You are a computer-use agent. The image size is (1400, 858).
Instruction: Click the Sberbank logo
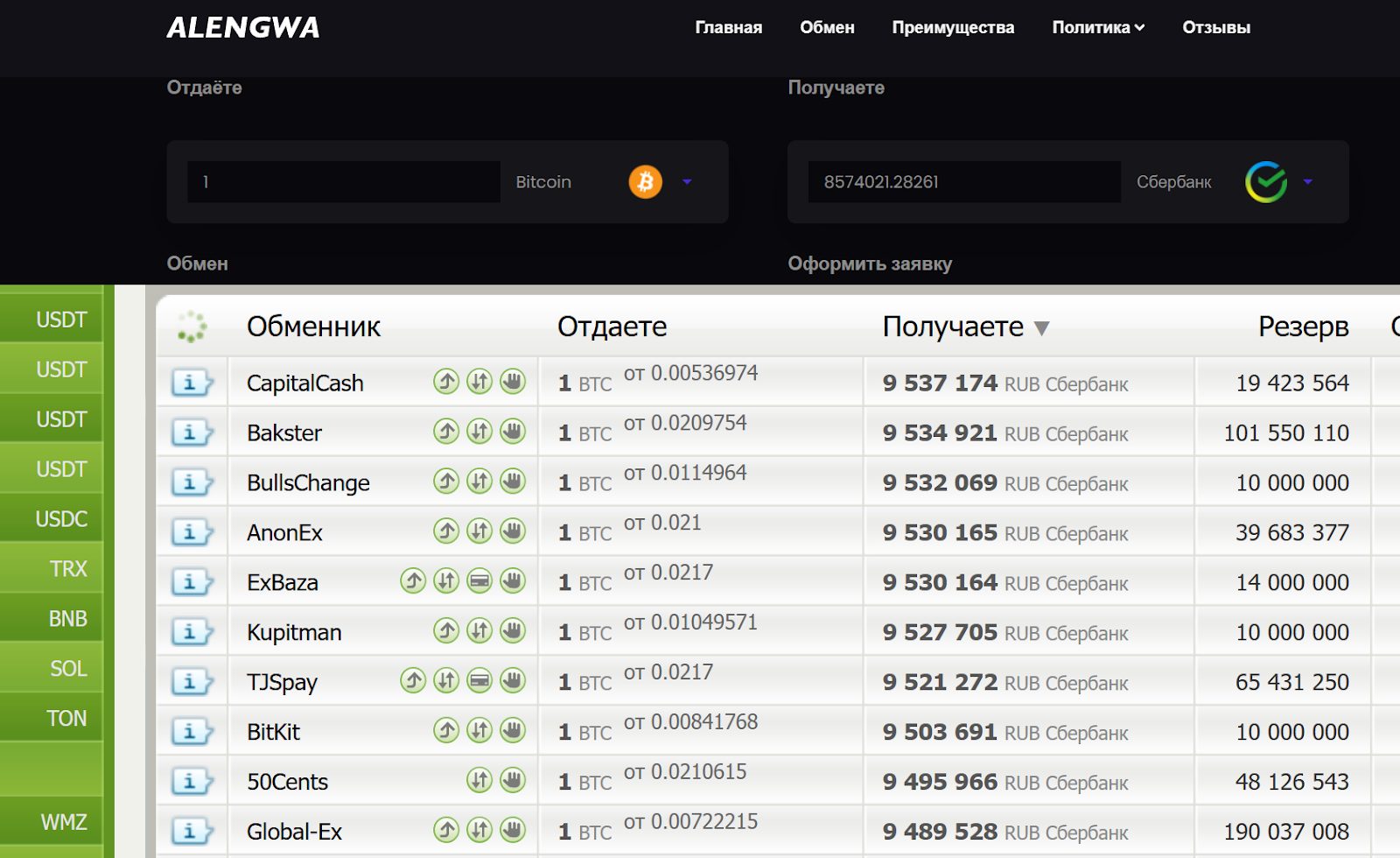point(1266,182)
